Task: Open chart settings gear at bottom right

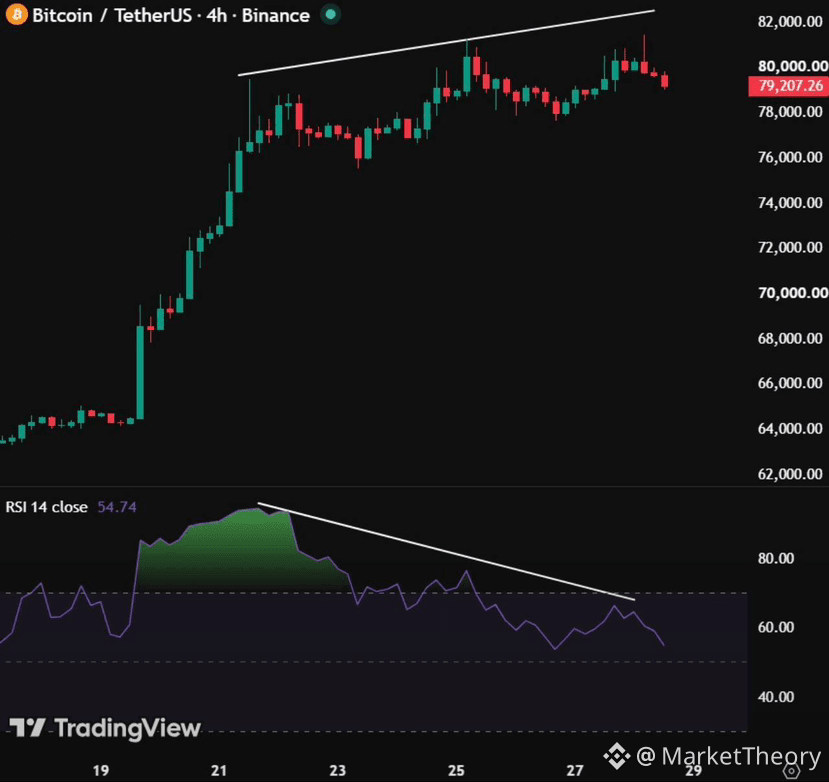Action: pyautogui.click(x=790, y=771)
